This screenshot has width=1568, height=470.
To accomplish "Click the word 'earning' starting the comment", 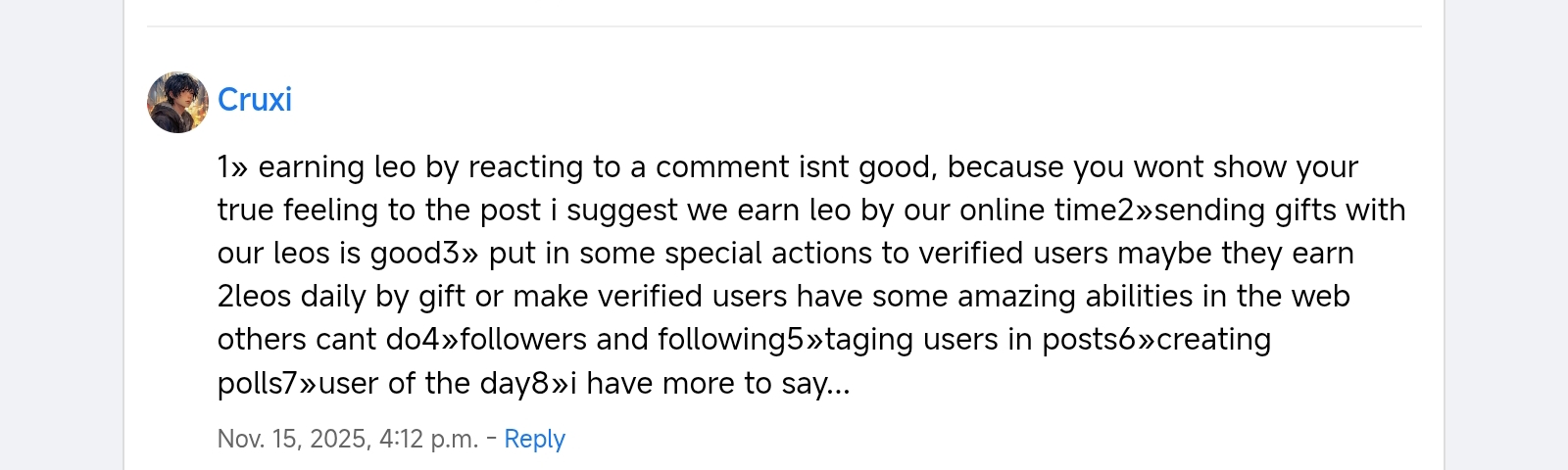I will [x=312, y=167].
